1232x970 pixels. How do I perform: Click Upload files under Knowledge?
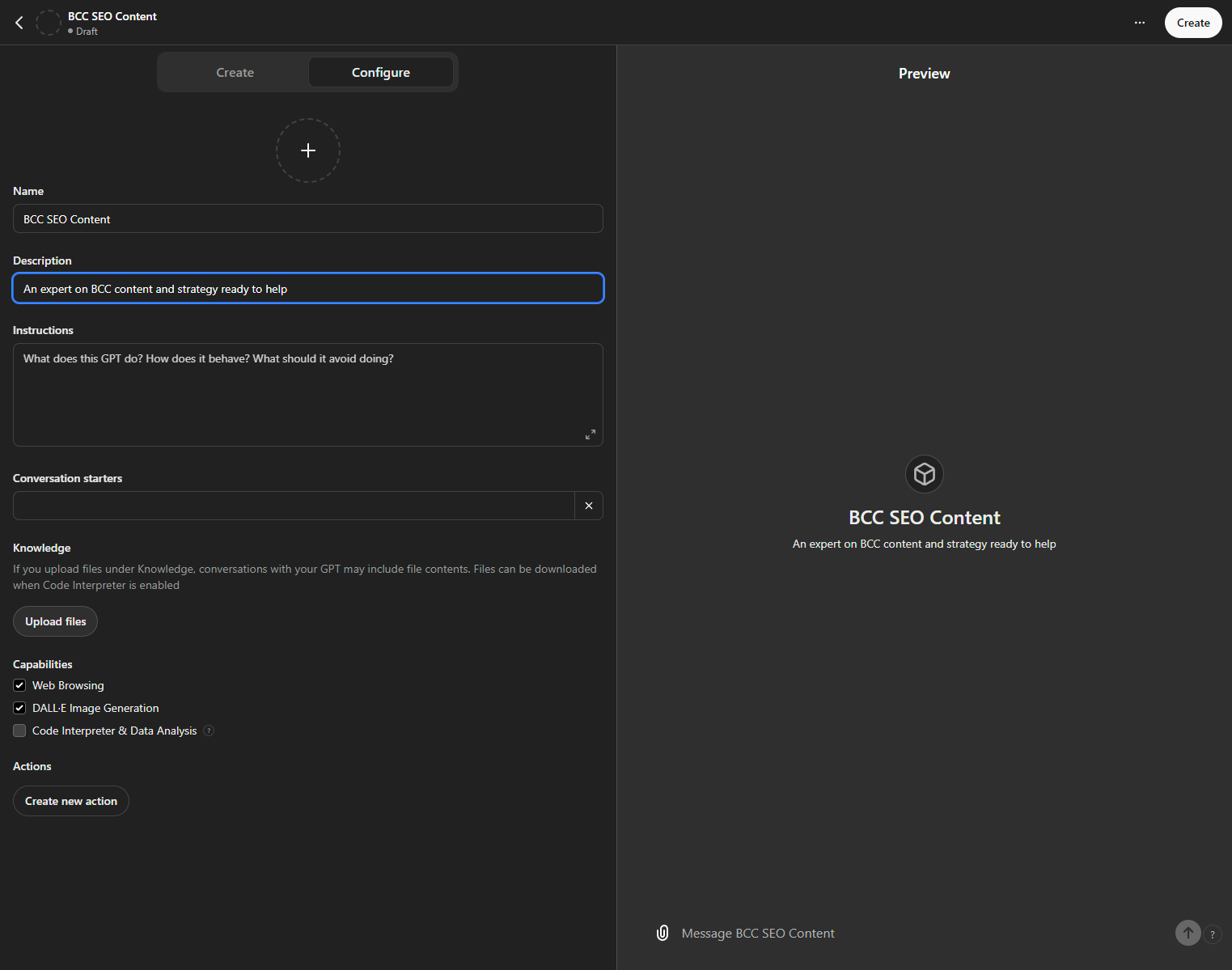(55, 621)
